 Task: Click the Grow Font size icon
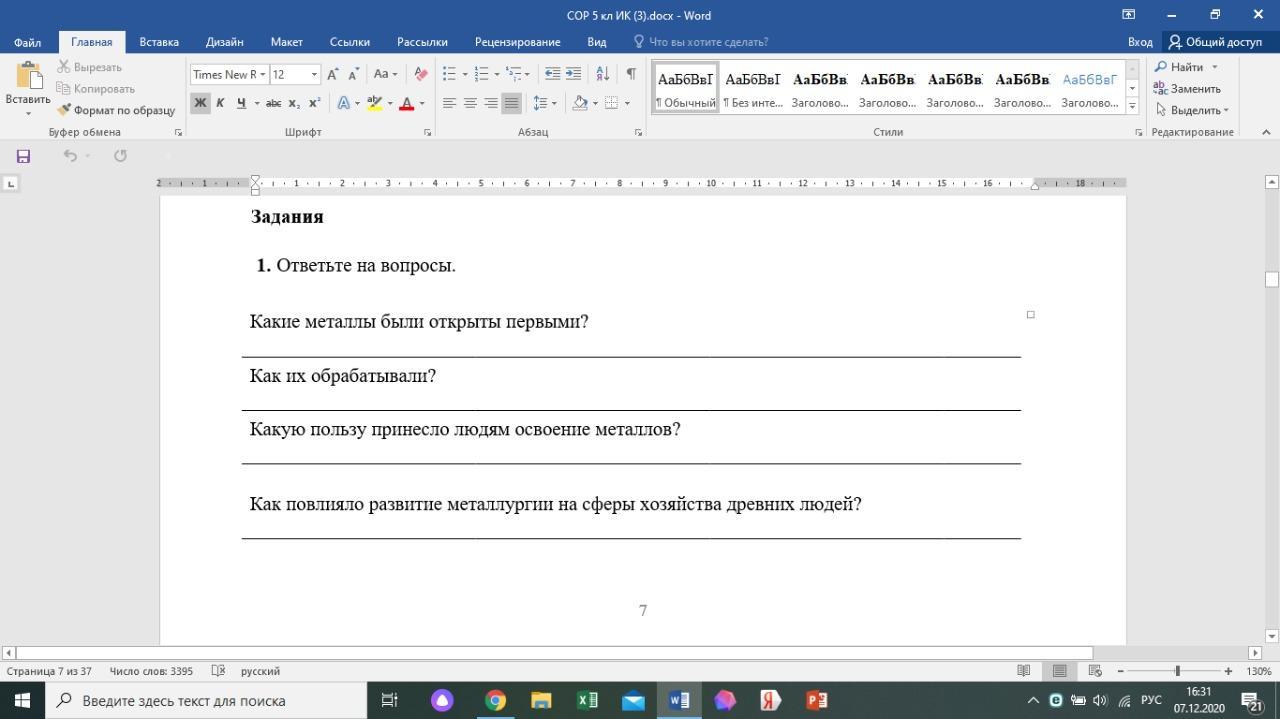[333, 74]
